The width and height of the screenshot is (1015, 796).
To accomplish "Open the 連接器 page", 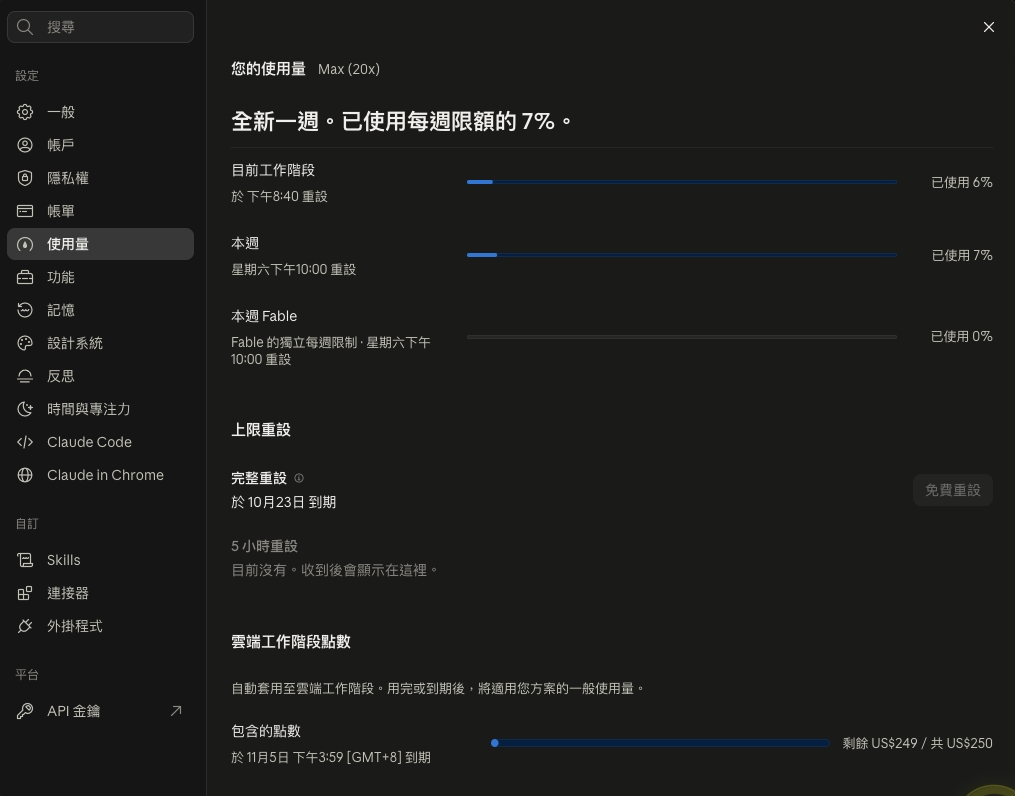I will (x=100, y=593).
